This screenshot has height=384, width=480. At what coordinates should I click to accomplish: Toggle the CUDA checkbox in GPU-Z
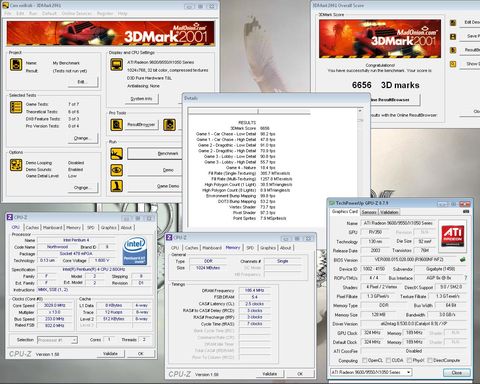click(x=388, y=360)
